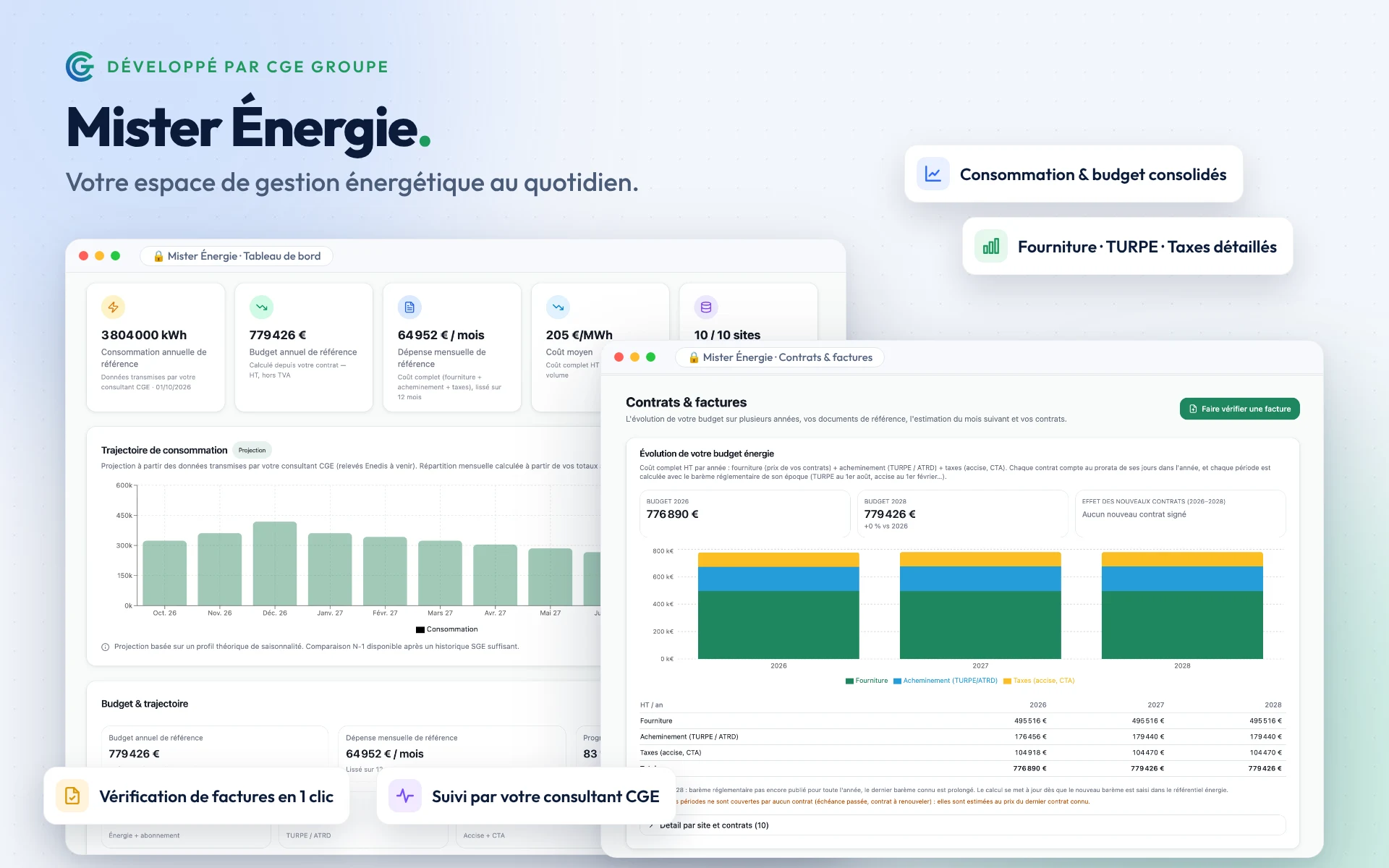
Task: Click the BUDGET 2026 value 776 890 €
Action: [x=672, y=514]
